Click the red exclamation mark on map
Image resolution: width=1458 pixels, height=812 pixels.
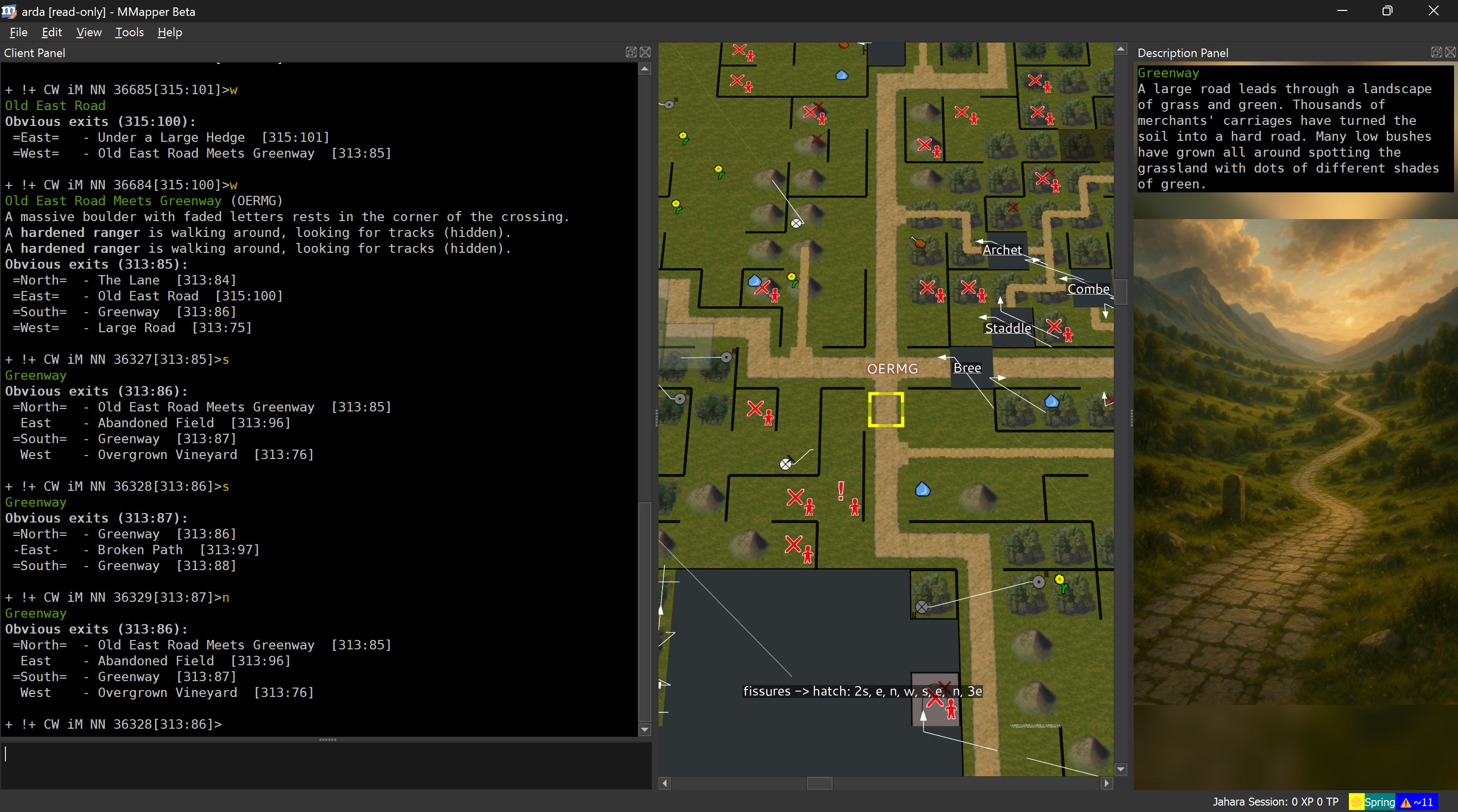pos(841,491)
